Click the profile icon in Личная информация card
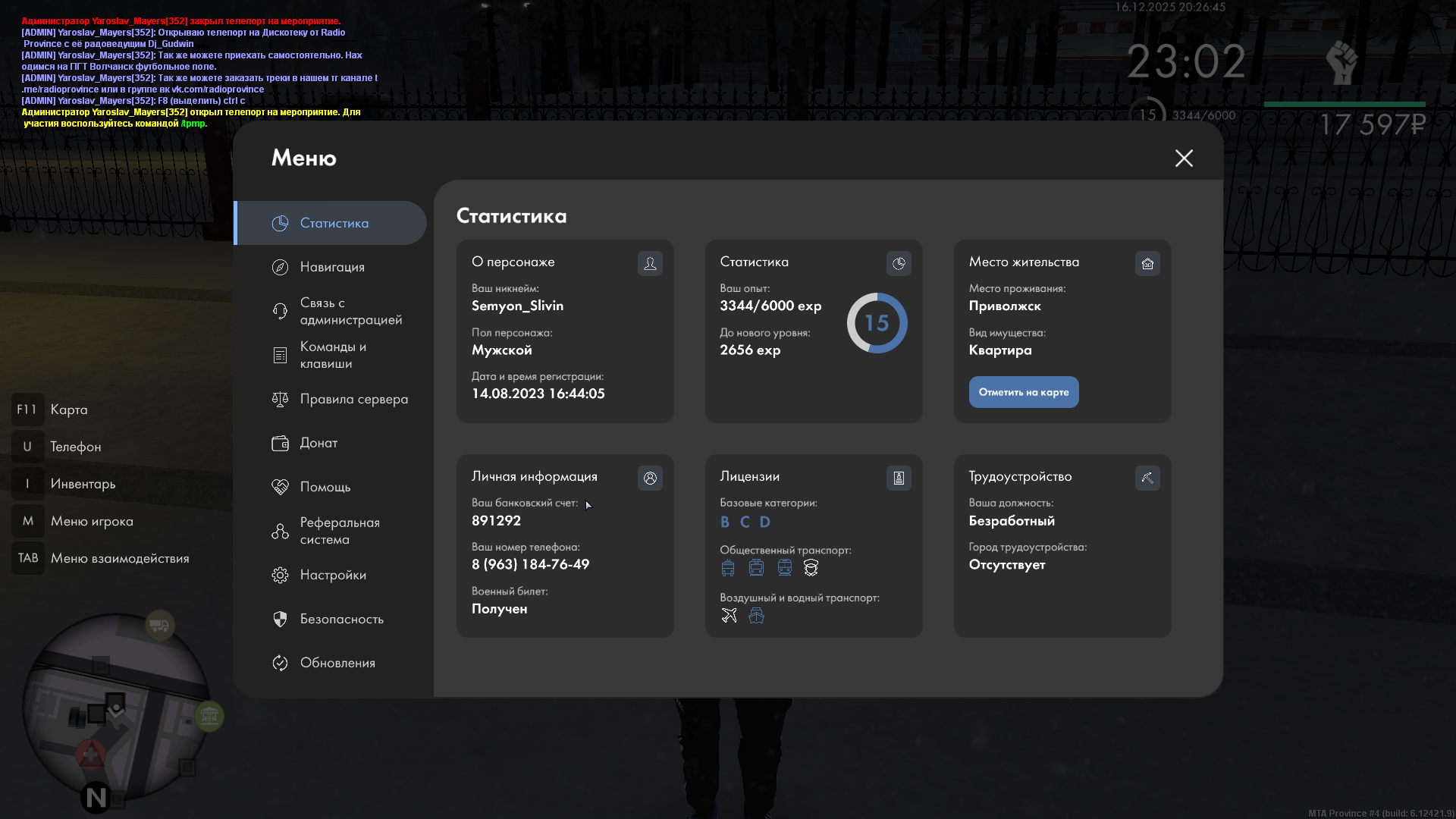 [650, 478]
